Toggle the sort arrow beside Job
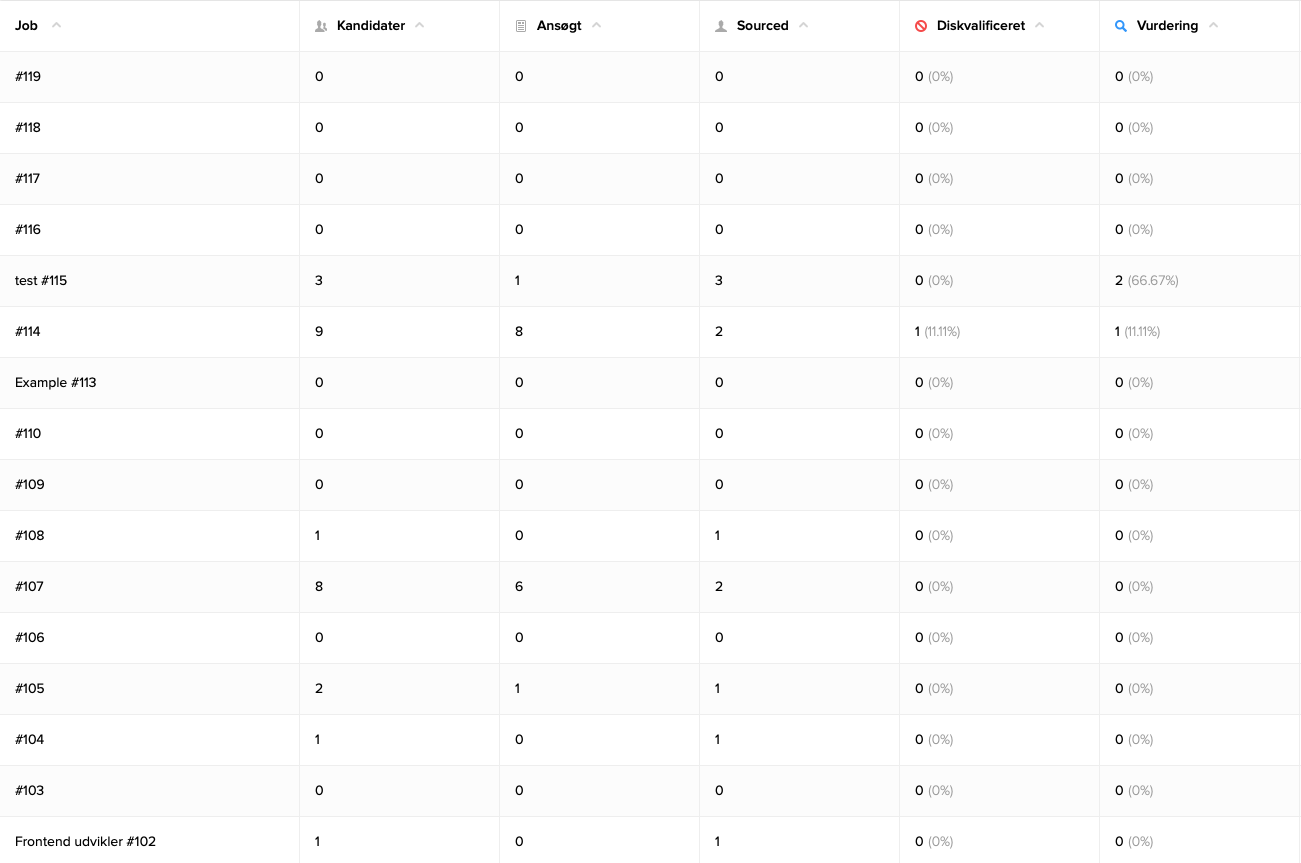 point(56,26)
